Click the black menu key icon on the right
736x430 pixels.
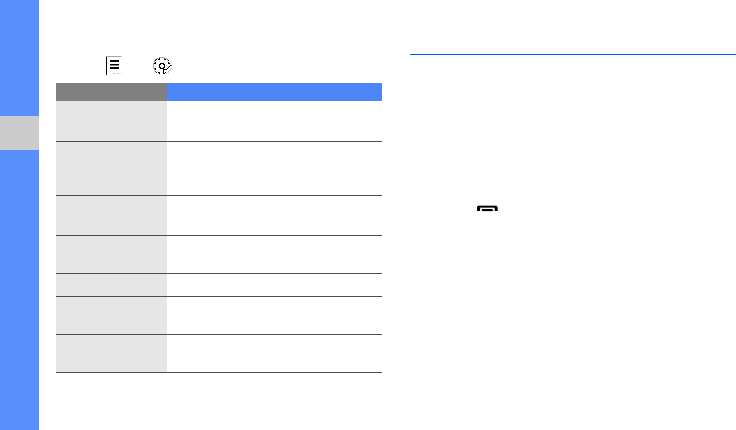[x=487, y=210]
